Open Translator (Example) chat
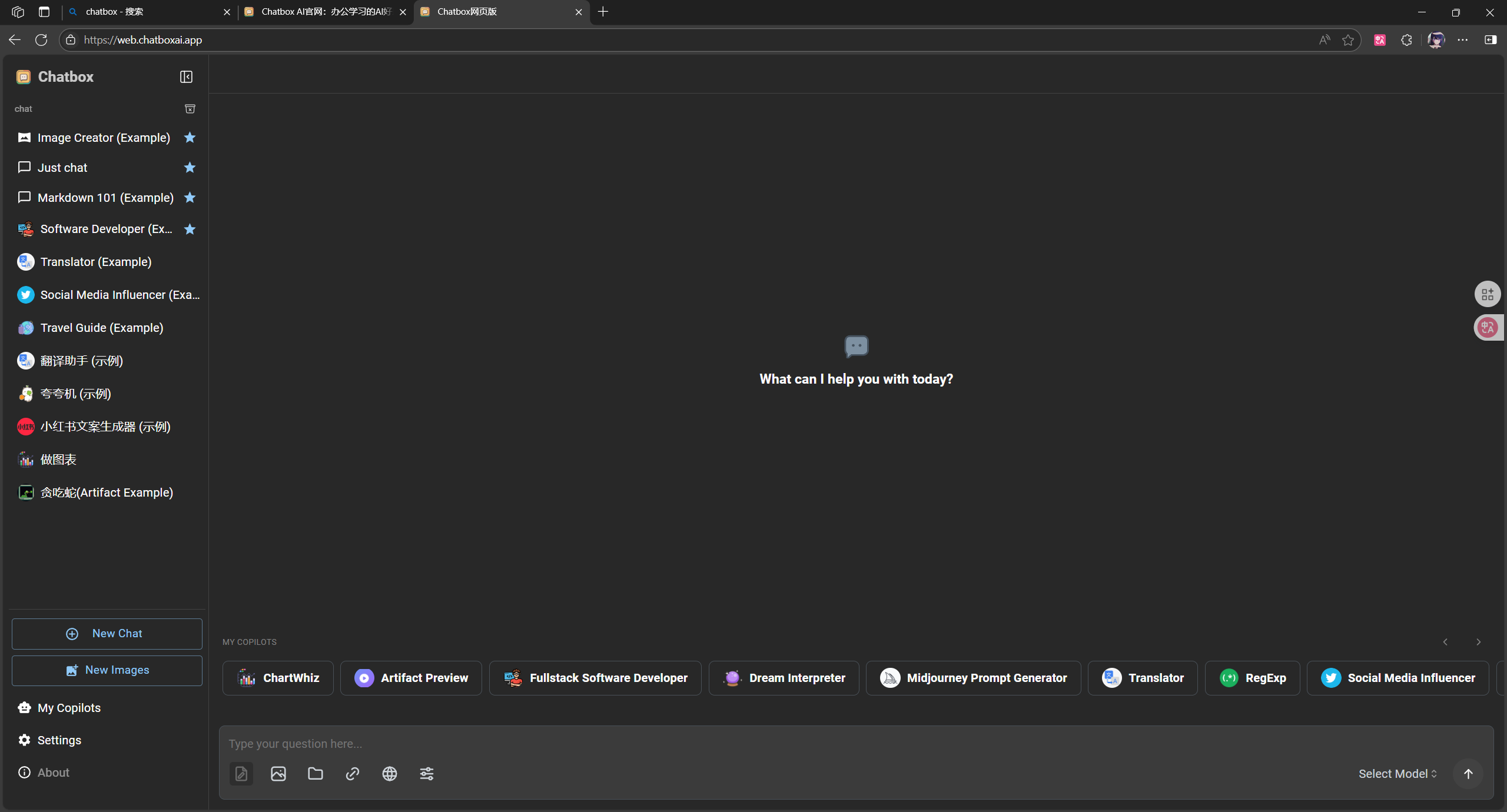Screen dimensions: 1507x812 coord(107,262)
